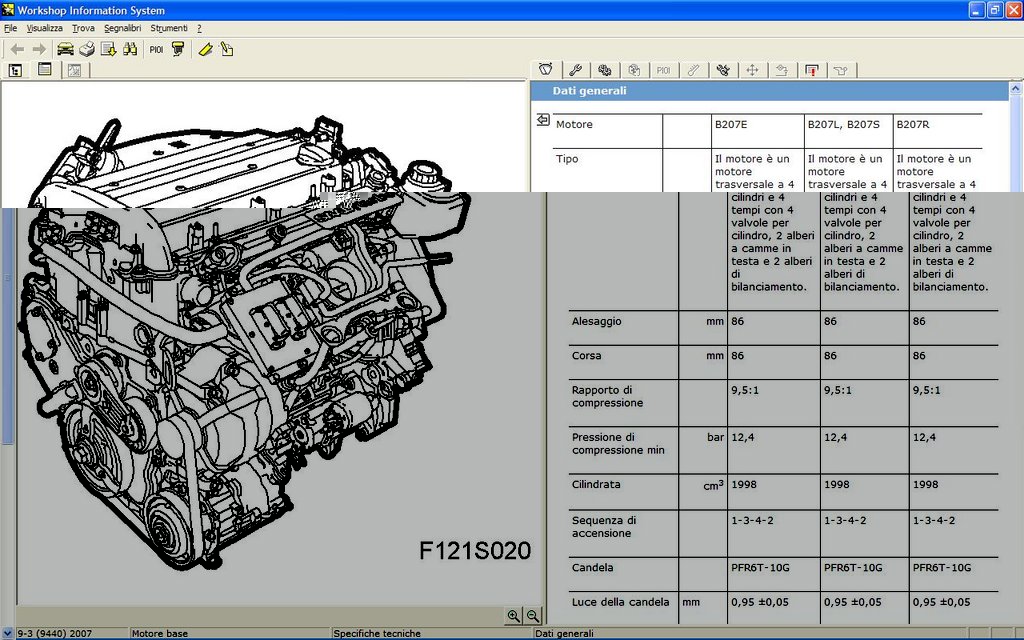Open the Trova menu
This screenshot has height=640, width=1024.
pos(83,28)
